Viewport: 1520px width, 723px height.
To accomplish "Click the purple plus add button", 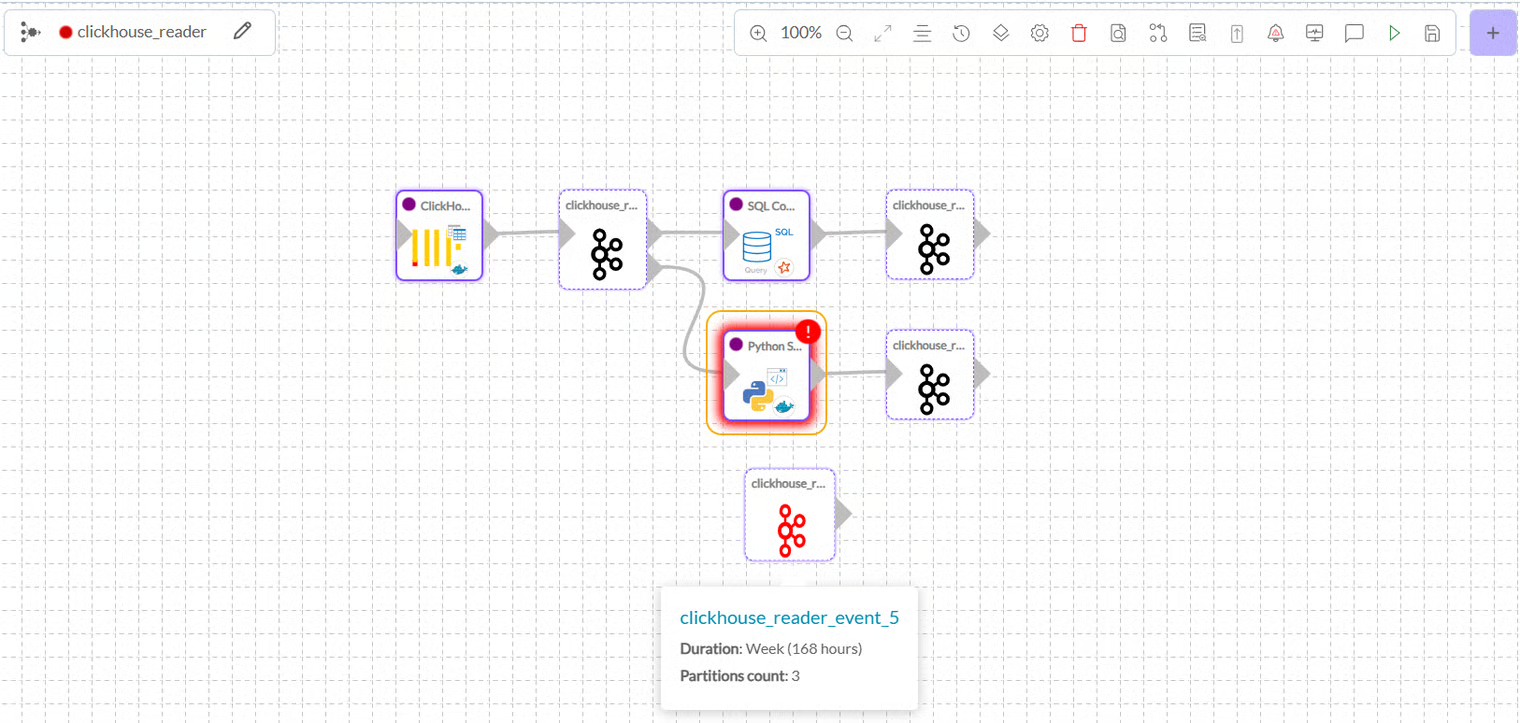I will [1492, 33].
